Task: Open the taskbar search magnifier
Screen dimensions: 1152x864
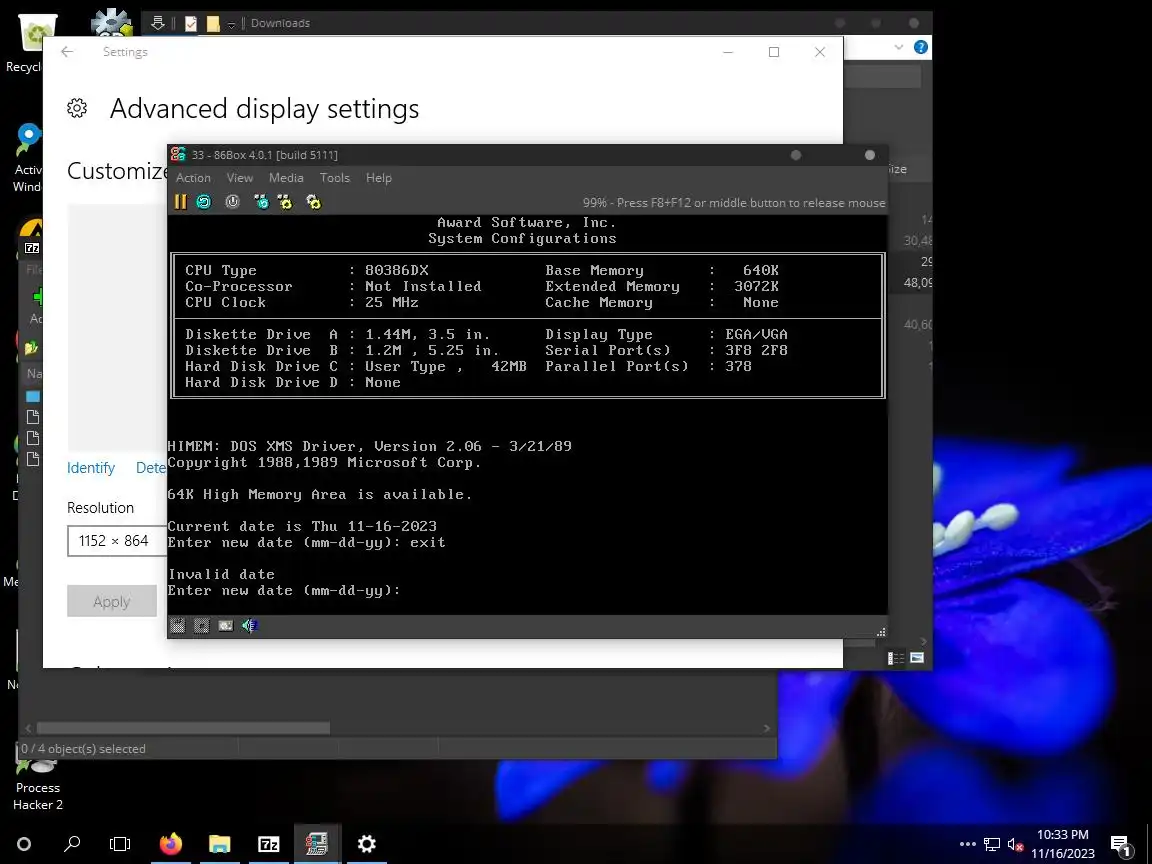Action: (x=72, y=843)
